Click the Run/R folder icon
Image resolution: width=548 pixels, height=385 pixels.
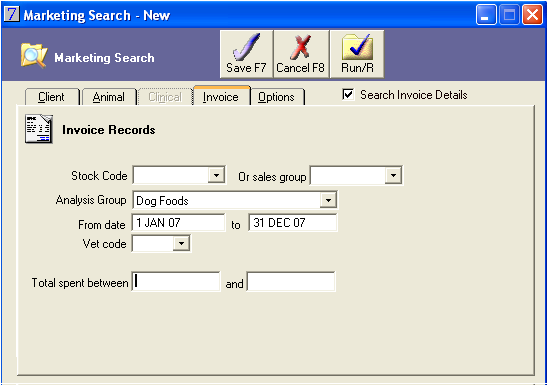click(x=357, y=46)
